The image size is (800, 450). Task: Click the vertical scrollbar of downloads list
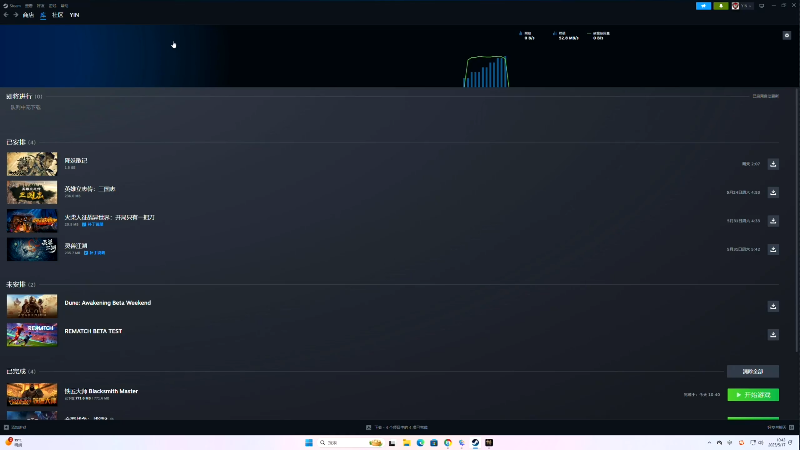pos(796,219)
